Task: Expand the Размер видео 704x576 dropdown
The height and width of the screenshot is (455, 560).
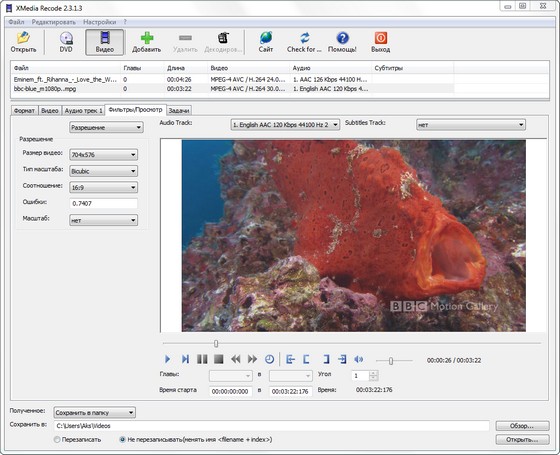Action: [104, 155]
